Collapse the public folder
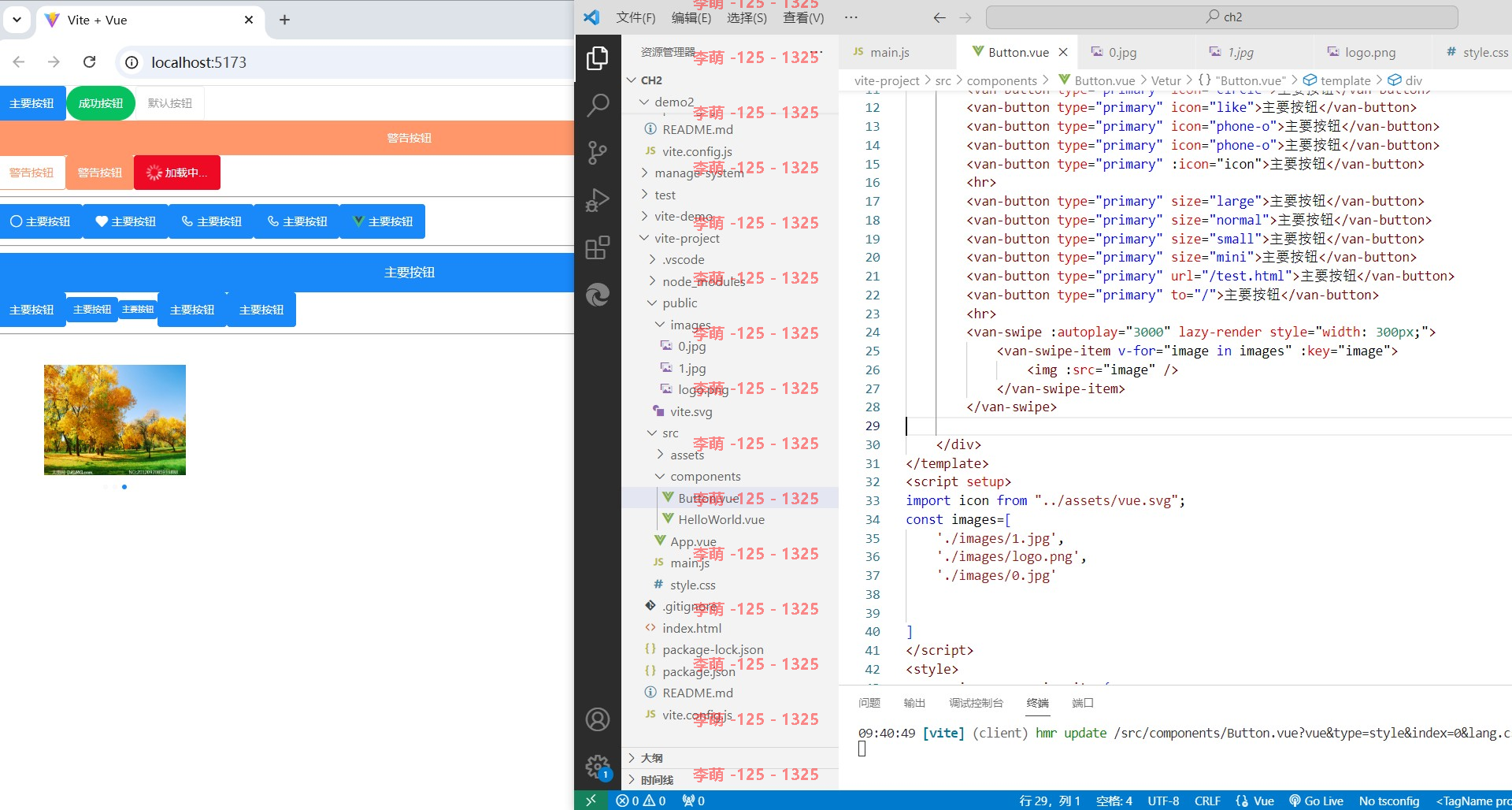This screenshot has height=810, width=1512. coord(652,303)
